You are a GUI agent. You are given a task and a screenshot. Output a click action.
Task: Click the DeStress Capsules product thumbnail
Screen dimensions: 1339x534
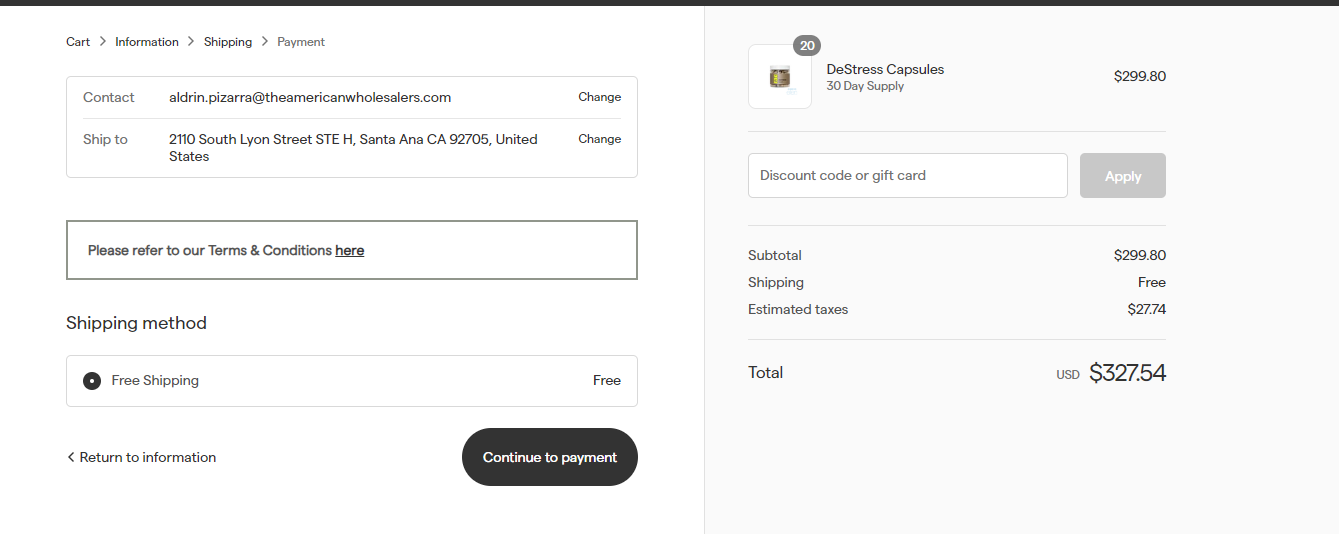780,76
